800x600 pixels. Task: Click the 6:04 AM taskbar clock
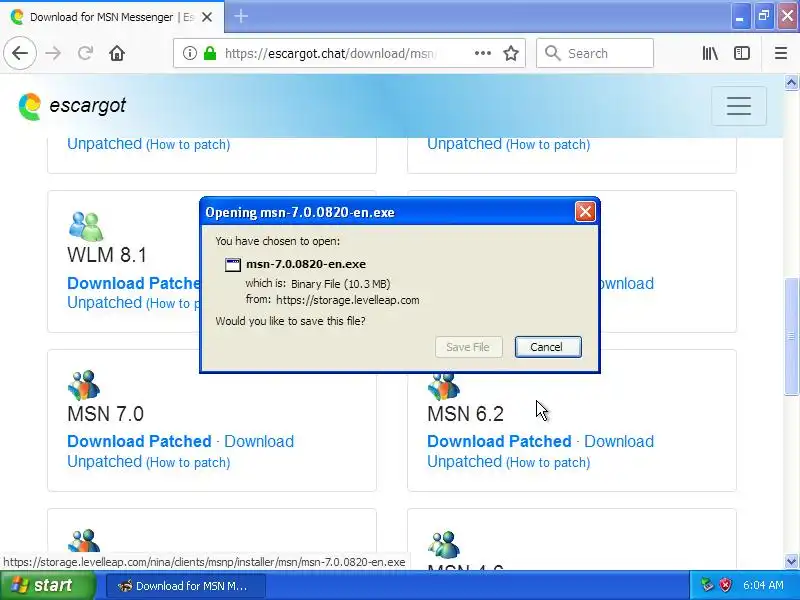click(763, 585)
